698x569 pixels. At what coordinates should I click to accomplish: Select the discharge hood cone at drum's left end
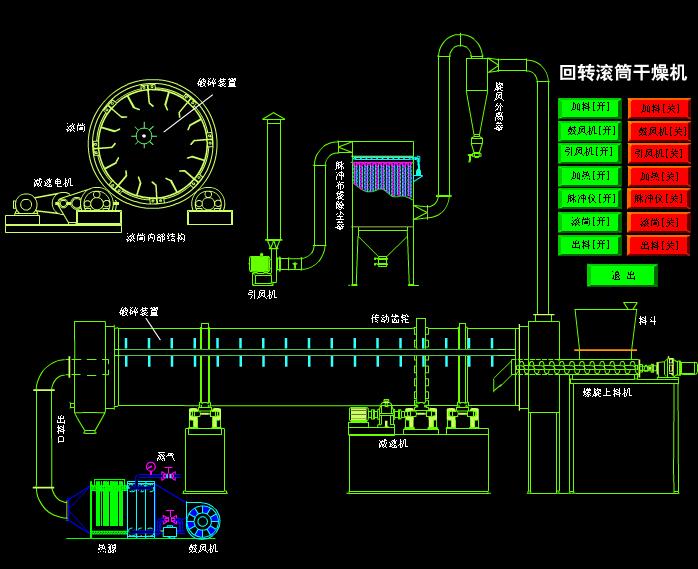tap(90, 421)
